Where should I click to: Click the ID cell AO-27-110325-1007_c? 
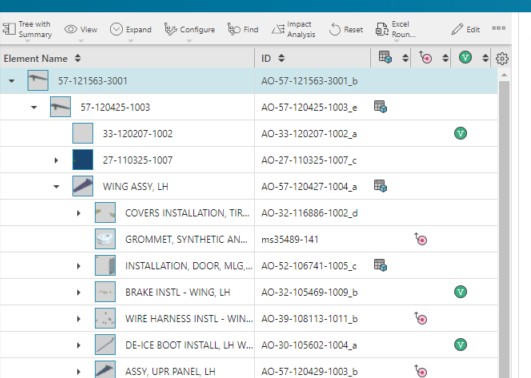[x=309, y=160]
